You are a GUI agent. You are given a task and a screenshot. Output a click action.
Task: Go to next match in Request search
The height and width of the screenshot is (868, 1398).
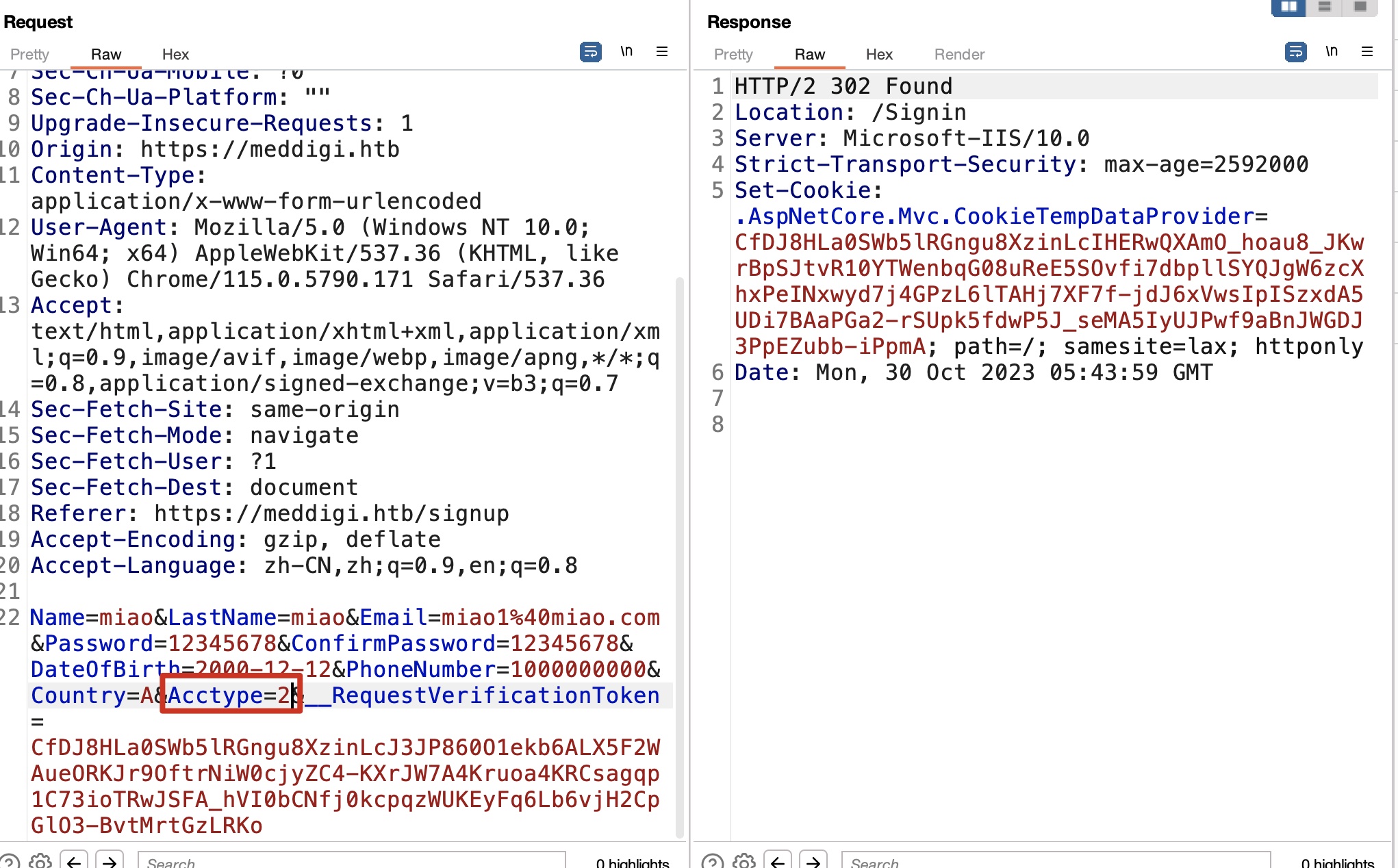[x=110, y=861]
